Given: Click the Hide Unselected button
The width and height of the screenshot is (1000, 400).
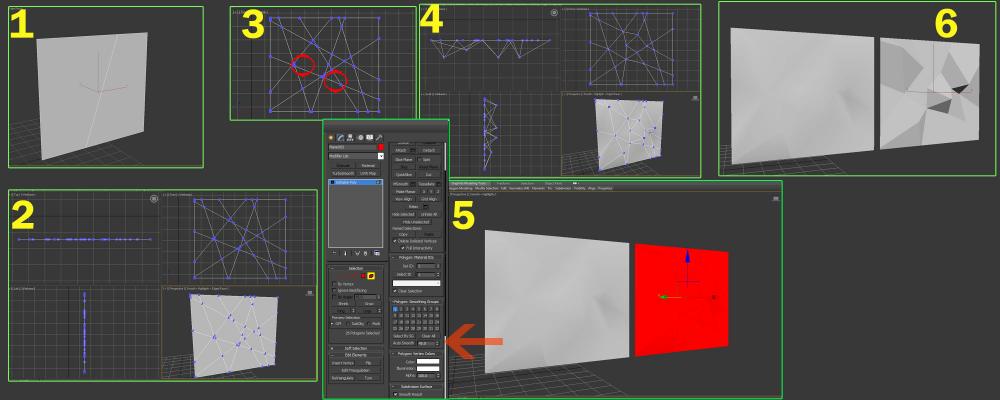Looking at the screenshot, I should [416, 222].
